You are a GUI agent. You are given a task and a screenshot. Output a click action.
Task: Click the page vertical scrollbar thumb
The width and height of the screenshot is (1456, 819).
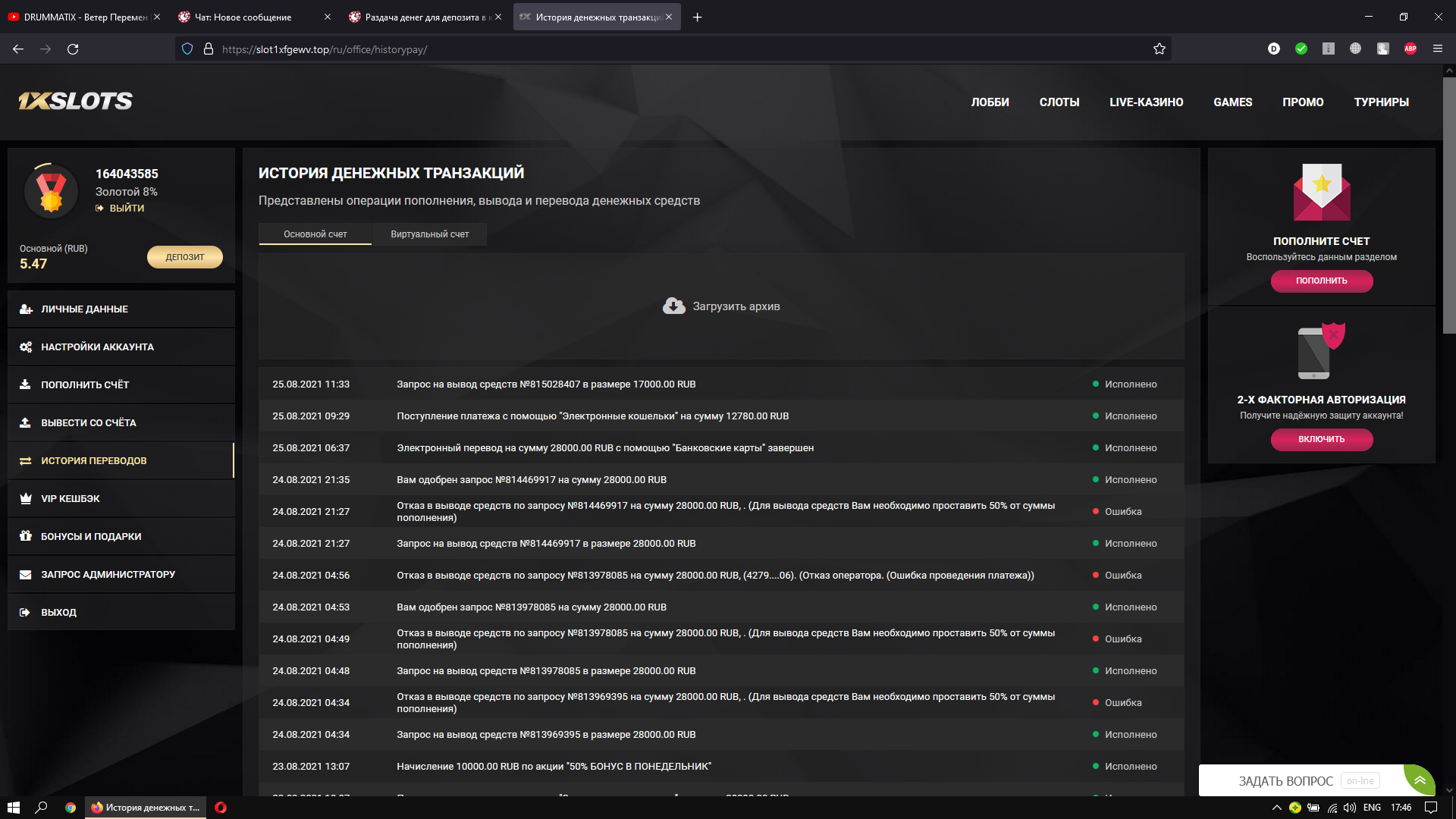1449,205
